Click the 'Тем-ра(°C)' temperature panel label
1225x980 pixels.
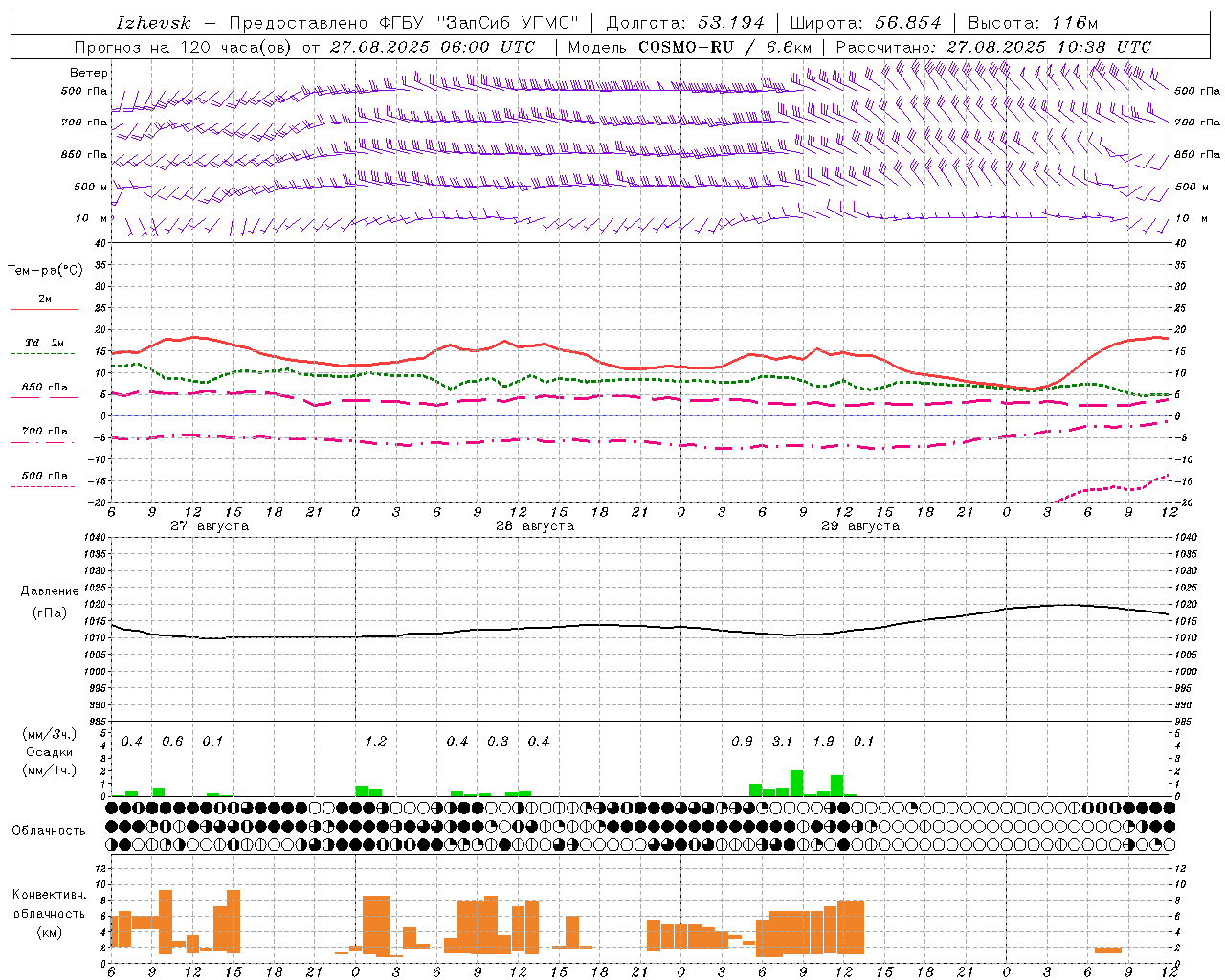pos(45,271)
